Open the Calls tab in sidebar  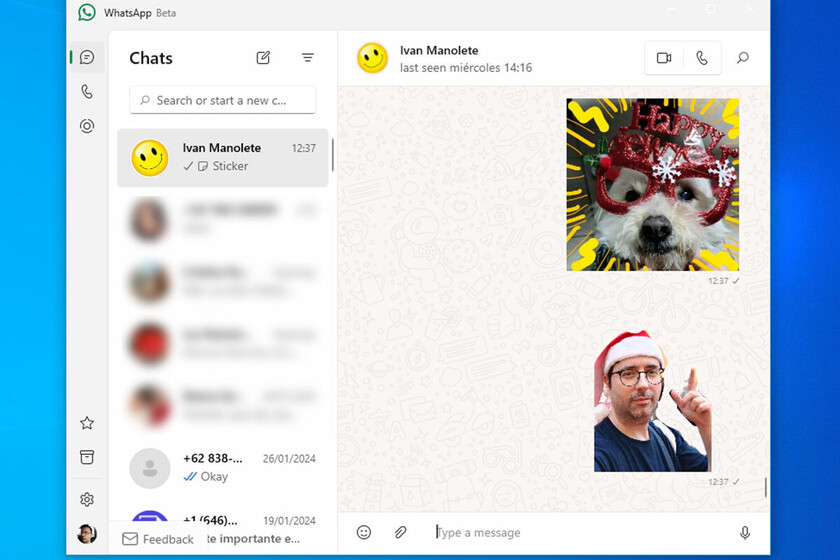click(87, 92)
